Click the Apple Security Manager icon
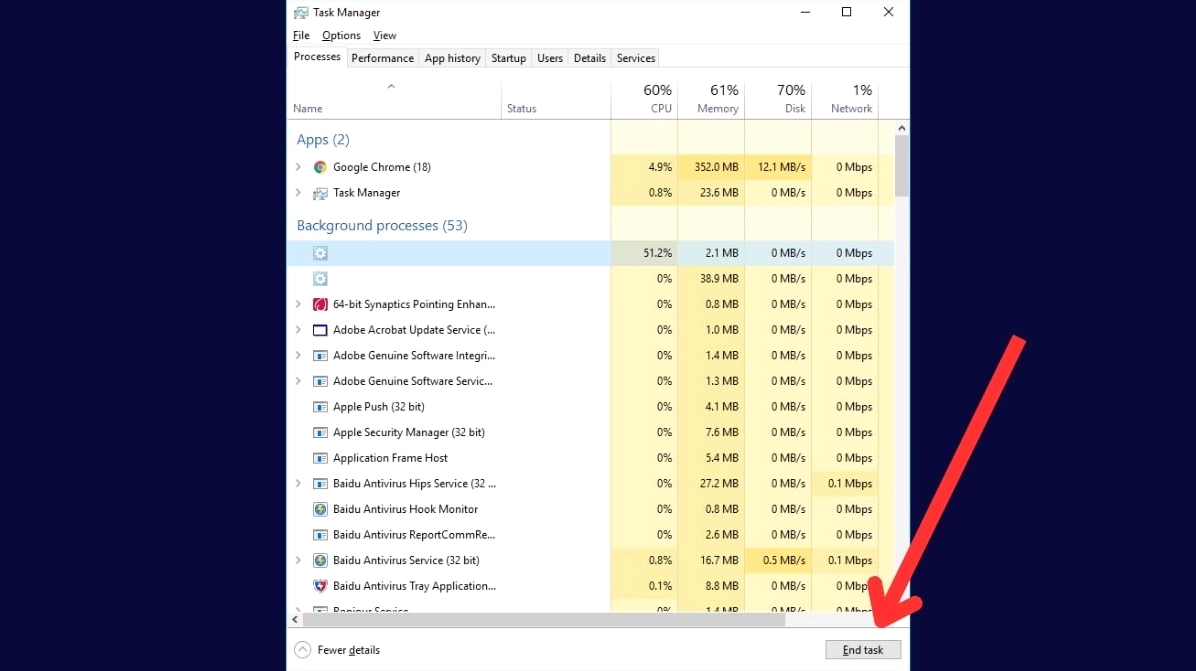Viewport: 1196px width, 671px height. tap(320, 432)
